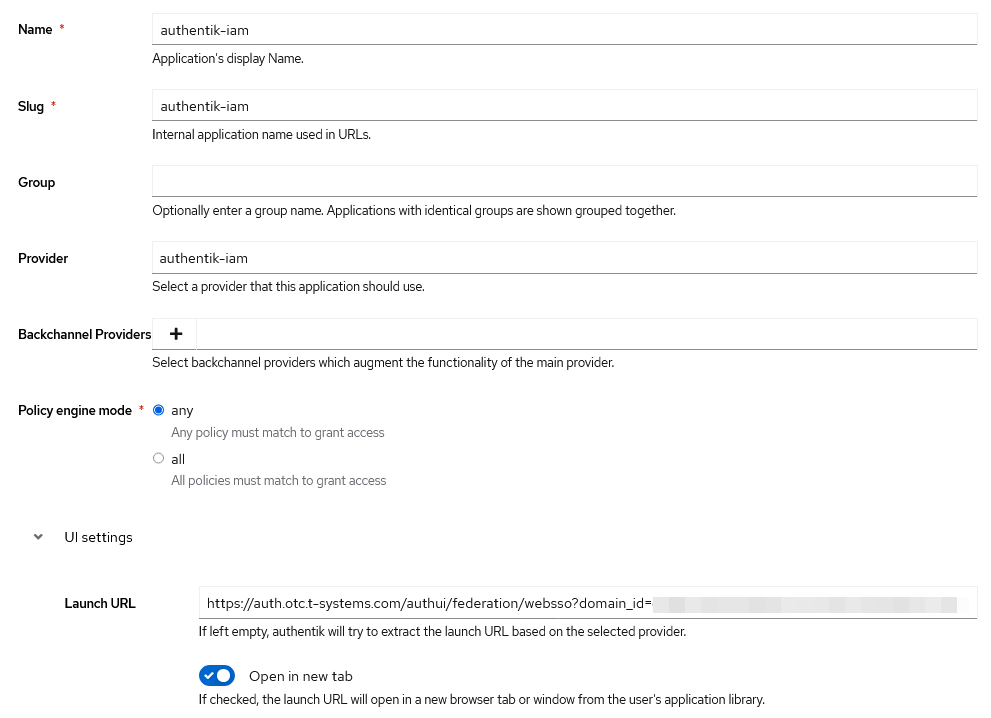
Task: Click the "UI settings" section title
Action: pyautogui.click(x=98, y=537)
